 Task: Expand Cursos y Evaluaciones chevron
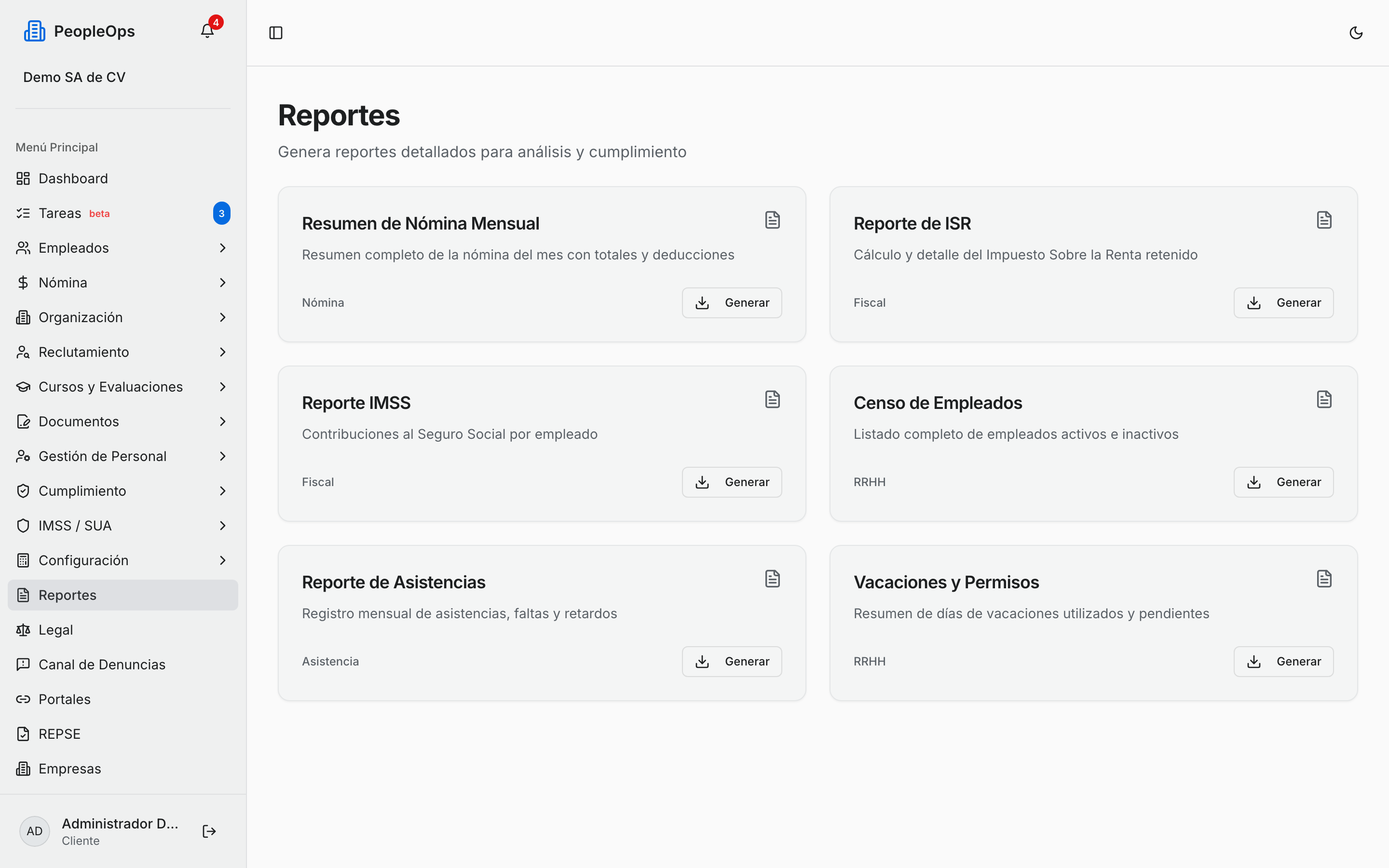[223, 387]
